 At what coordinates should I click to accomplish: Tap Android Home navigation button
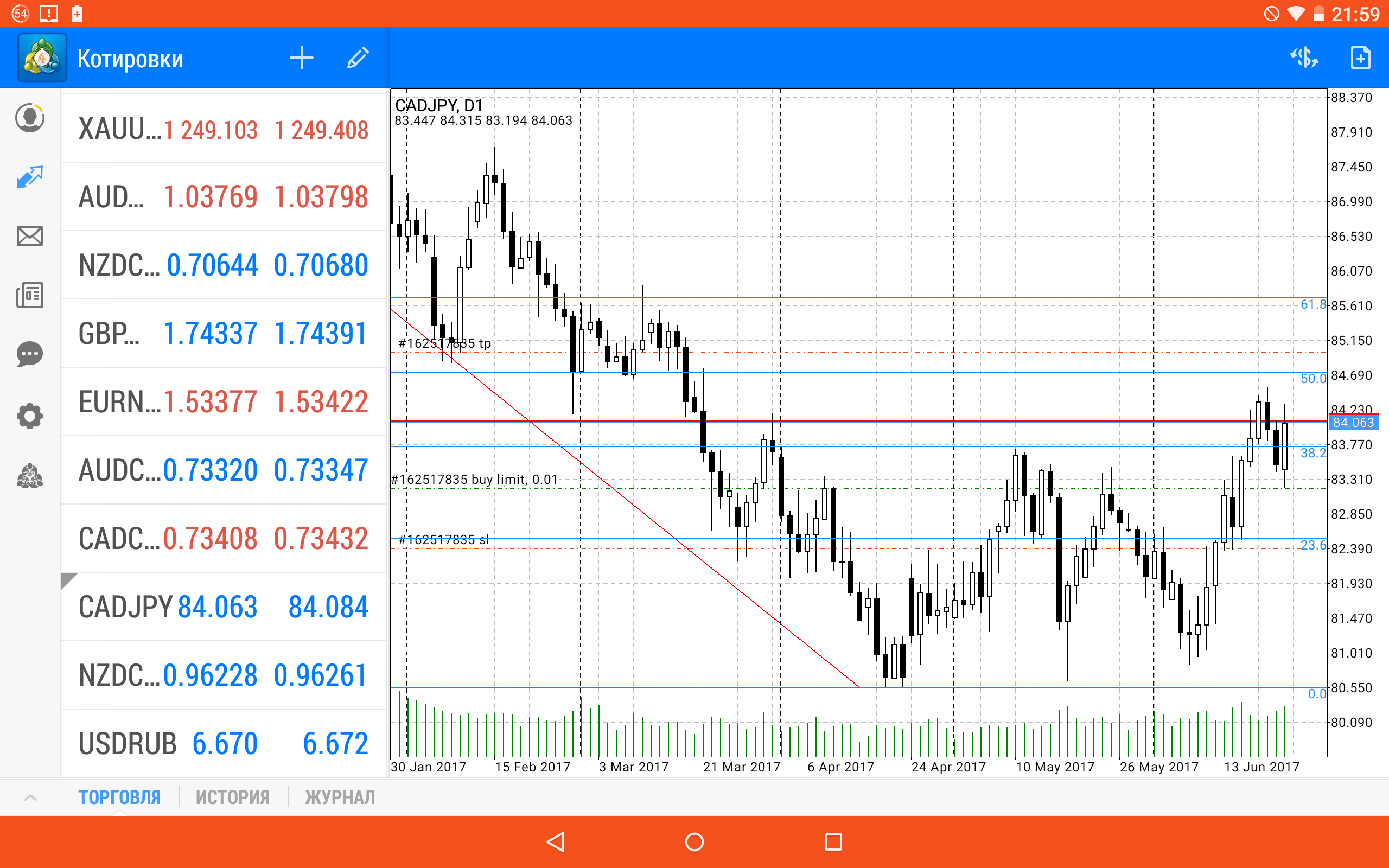[x=694, y=842]
